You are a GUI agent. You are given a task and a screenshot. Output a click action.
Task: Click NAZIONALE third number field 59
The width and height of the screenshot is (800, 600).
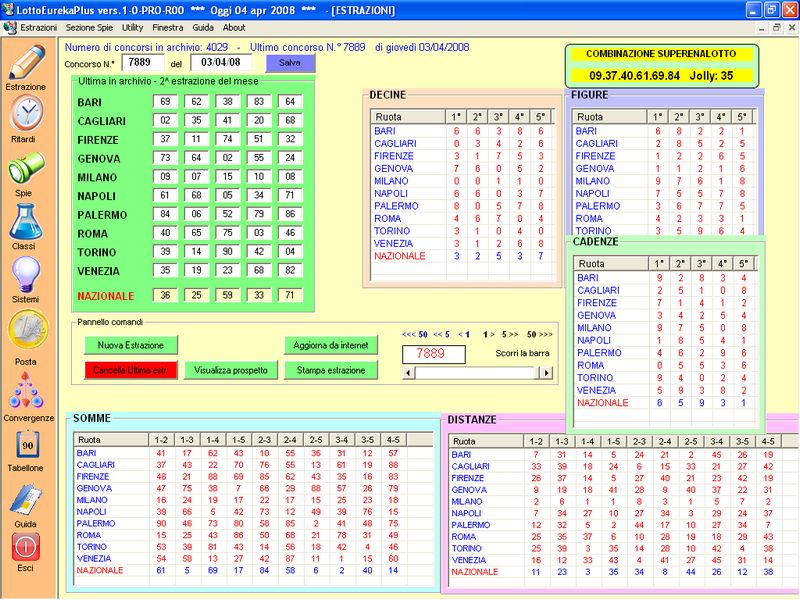[228, 295]
